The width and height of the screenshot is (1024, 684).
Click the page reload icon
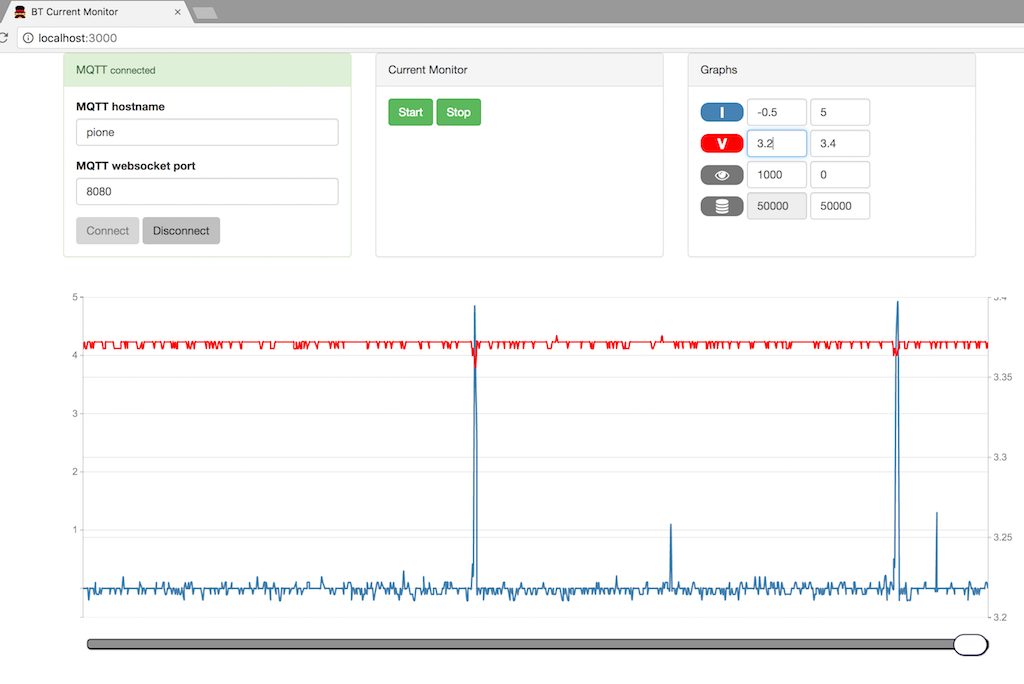point(3,38)
